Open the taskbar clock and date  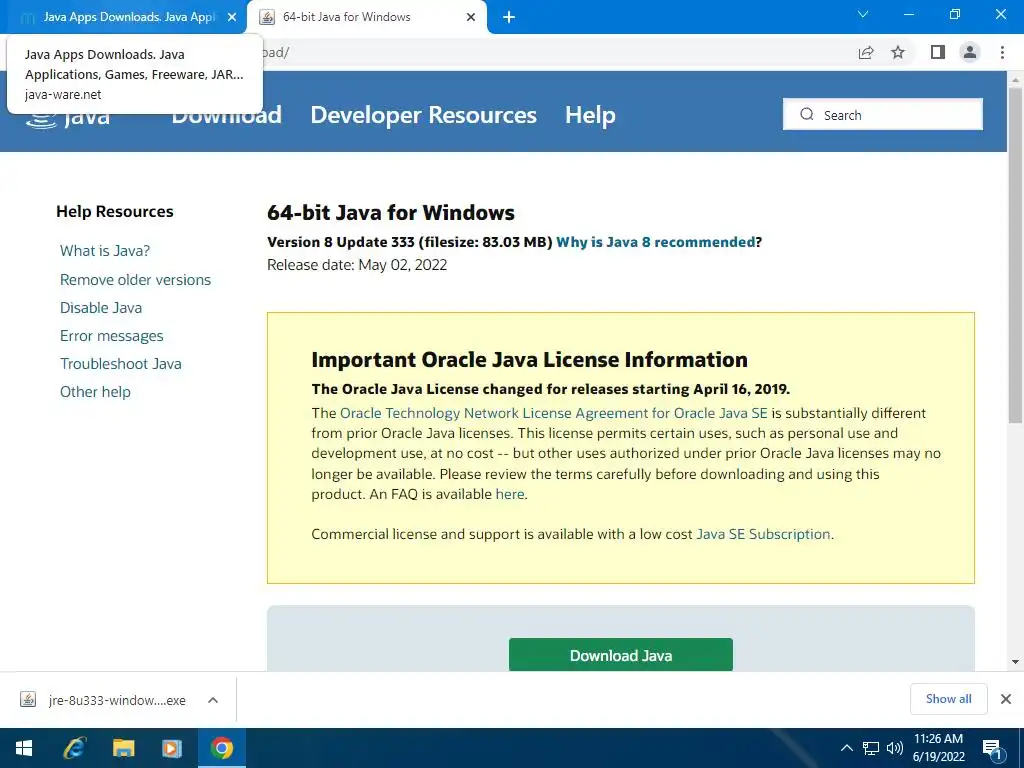[x=938, y=748]
